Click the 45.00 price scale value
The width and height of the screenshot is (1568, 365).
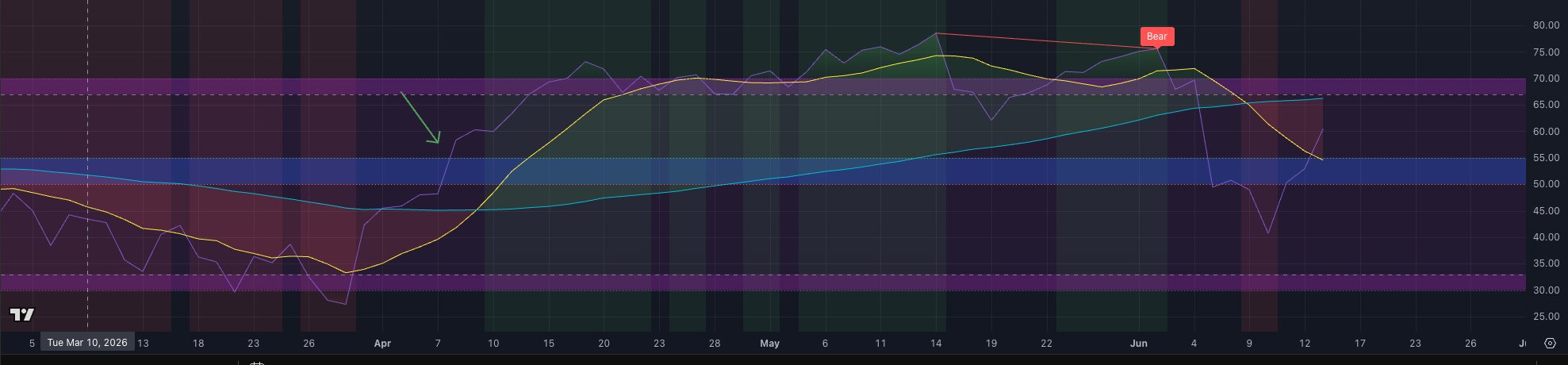coord(1546,211)
